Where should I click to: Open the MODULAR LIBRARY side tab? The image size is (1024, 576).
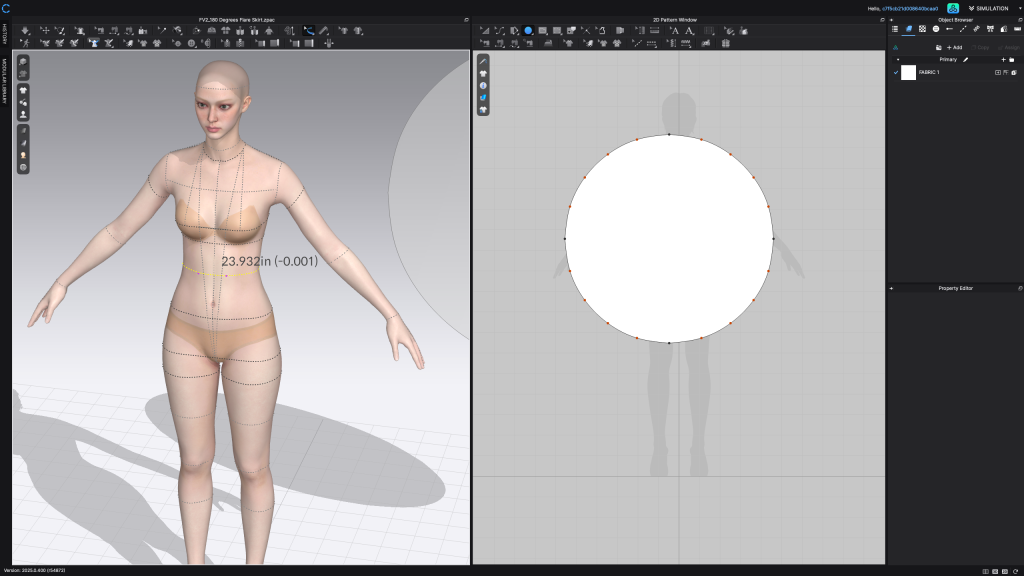click(5, 81)
